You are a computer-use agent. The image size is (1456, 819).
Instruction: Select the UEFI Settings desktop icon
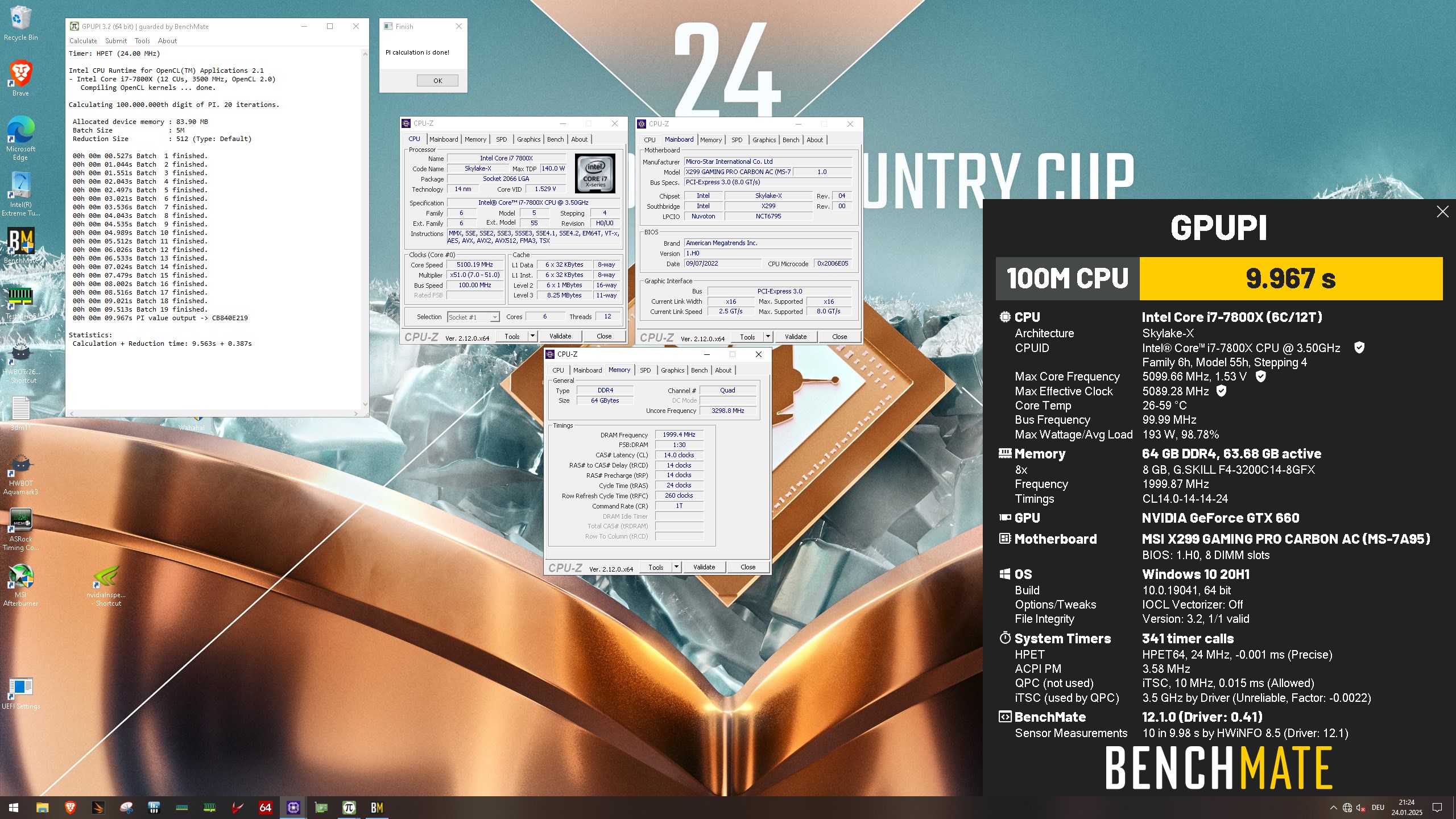tap(20, 693)
